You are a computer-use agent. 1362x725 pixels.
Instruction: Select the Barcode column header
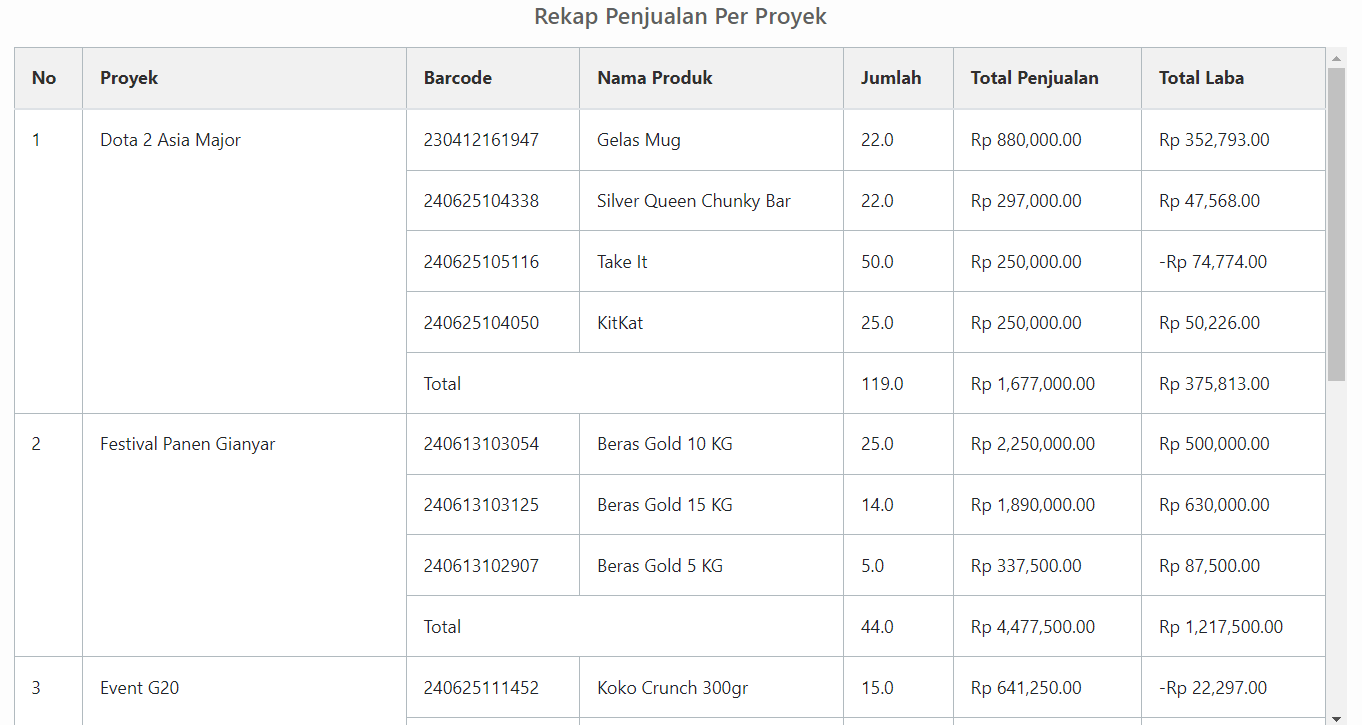coord(457,78)
